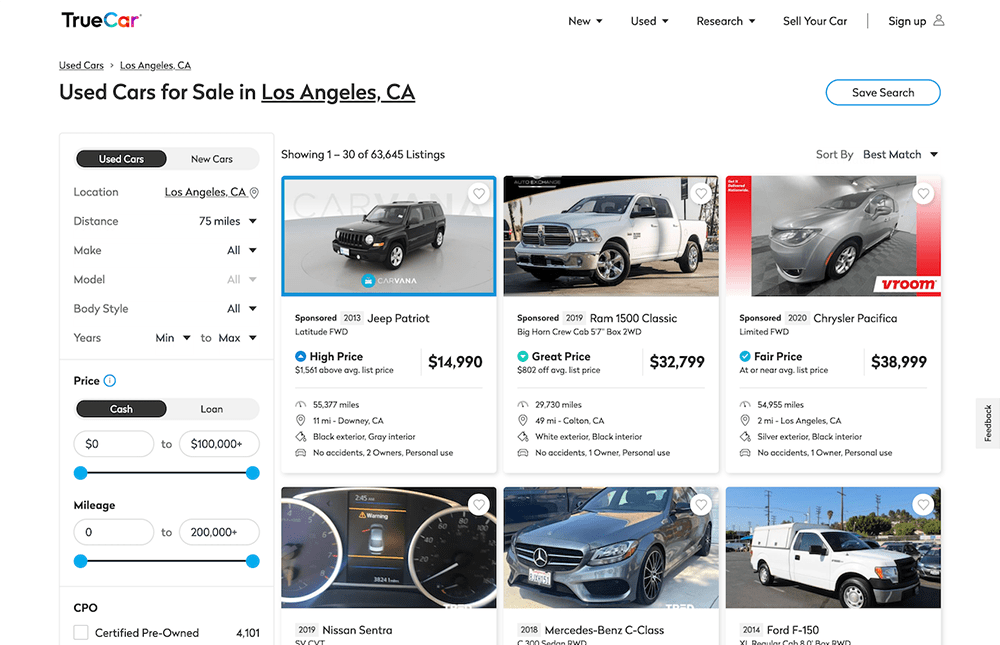This screenshot has height=645, width=1000.
Task: Follow the Used Cars breadcrumb link
Action: tap(81, 64)
